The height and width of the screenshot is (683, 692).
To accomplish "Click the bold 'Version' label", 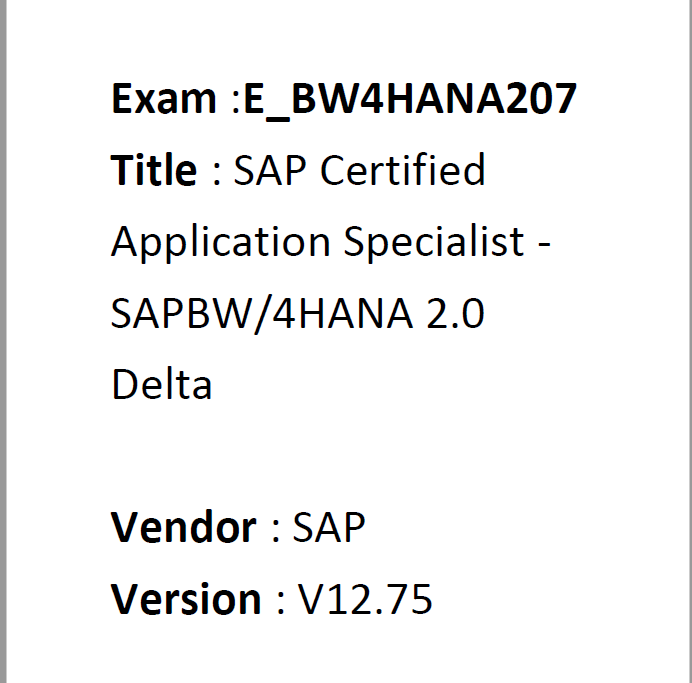I will click(x=186, y=599).
